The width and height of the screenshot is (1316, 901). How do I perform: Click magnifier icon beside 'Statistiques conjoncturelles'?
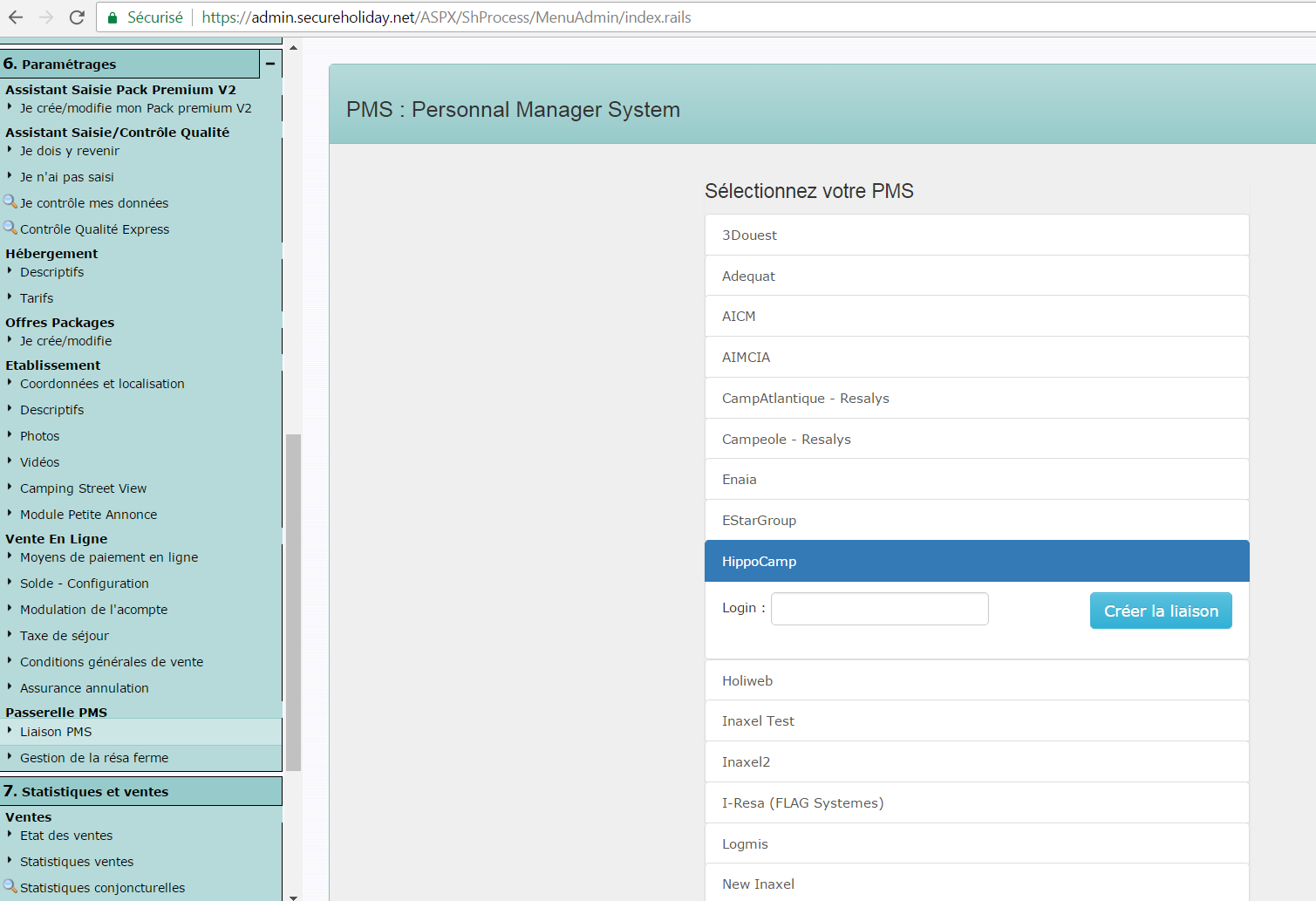(x=10, y=886)
